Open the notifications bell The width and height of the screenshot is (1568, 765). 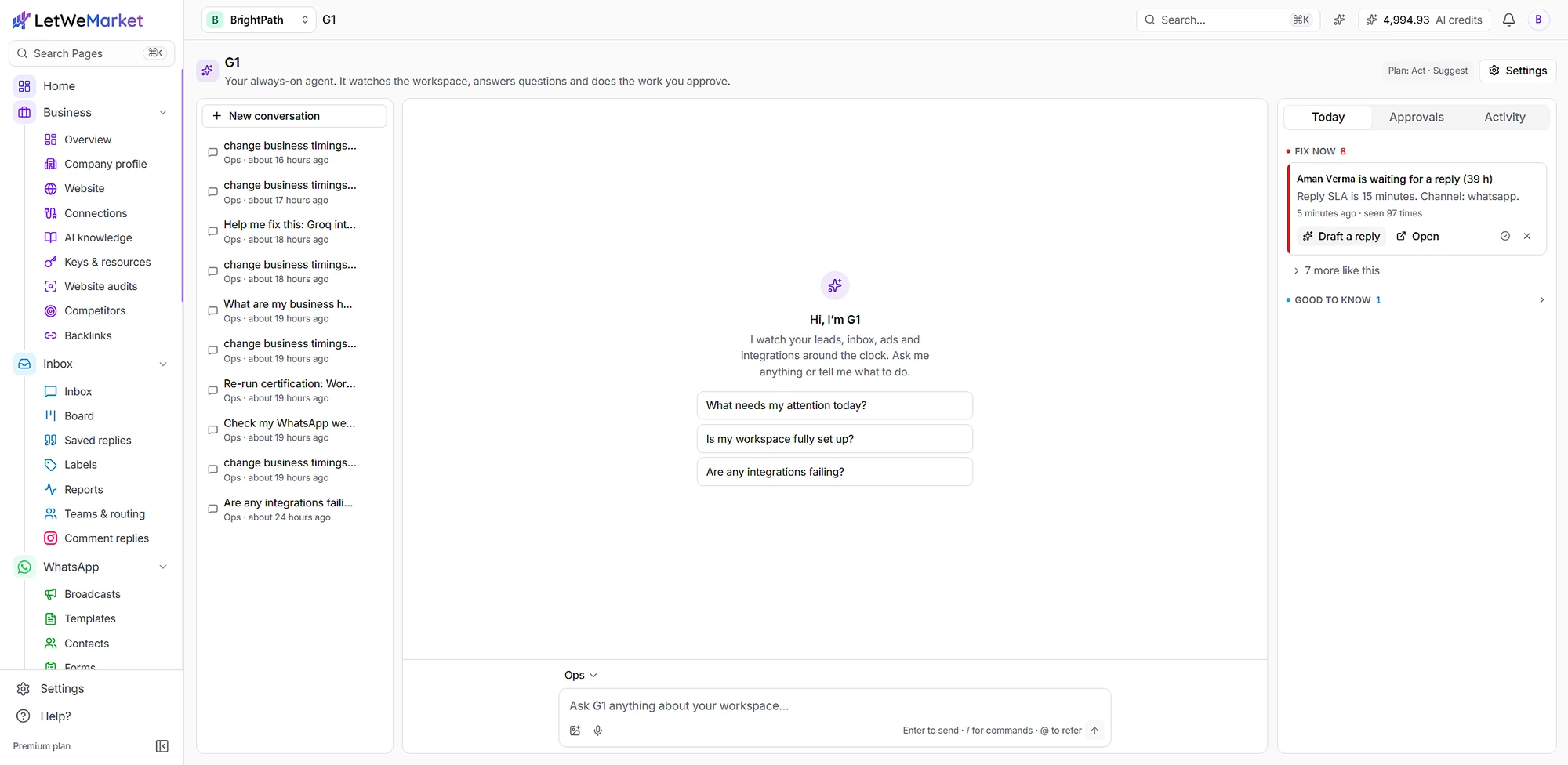point(1508,20)
